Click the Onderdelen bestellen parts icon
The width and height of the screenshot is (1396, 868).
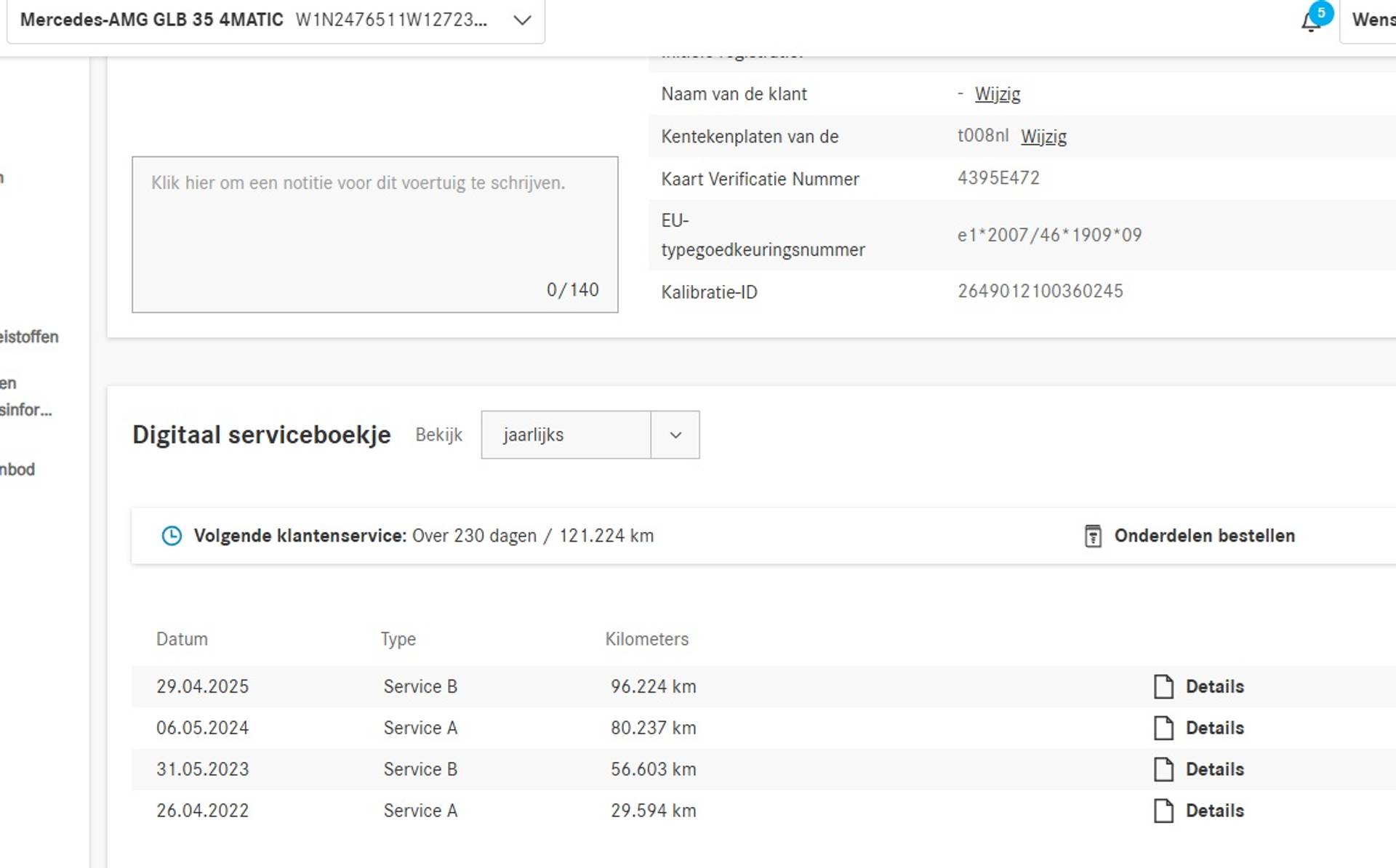click(x=1093, y=536)
